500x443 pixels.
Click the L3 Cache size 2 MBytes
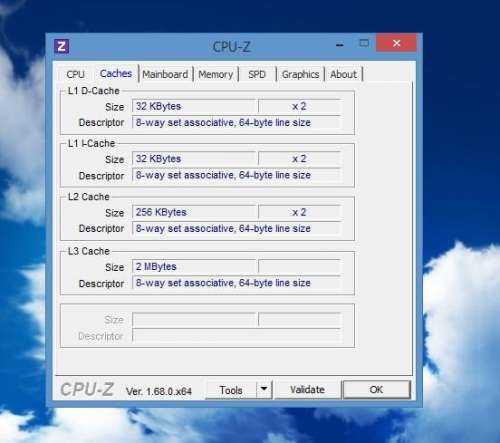(x=194, y=267)
